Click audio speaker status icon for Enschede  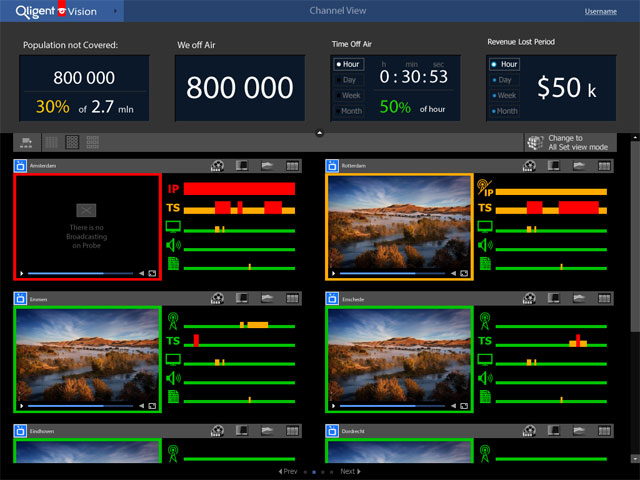coord(485,378)
